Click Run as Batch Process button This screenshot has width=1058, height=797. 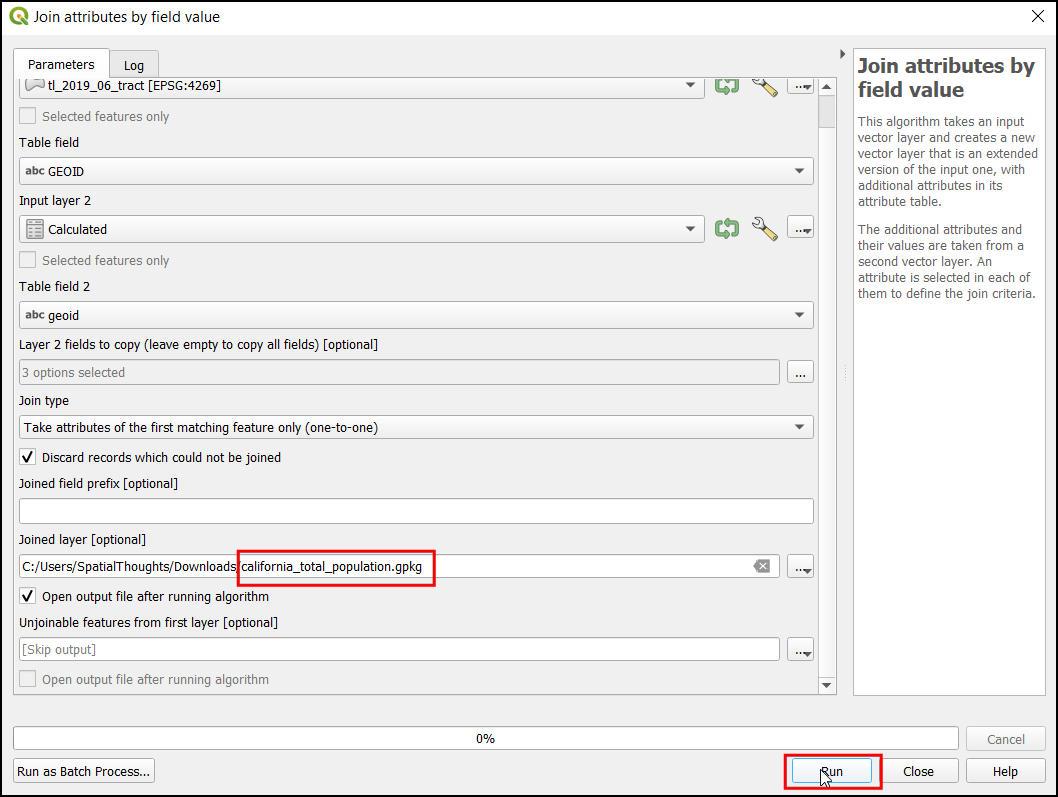pos(84,771)
